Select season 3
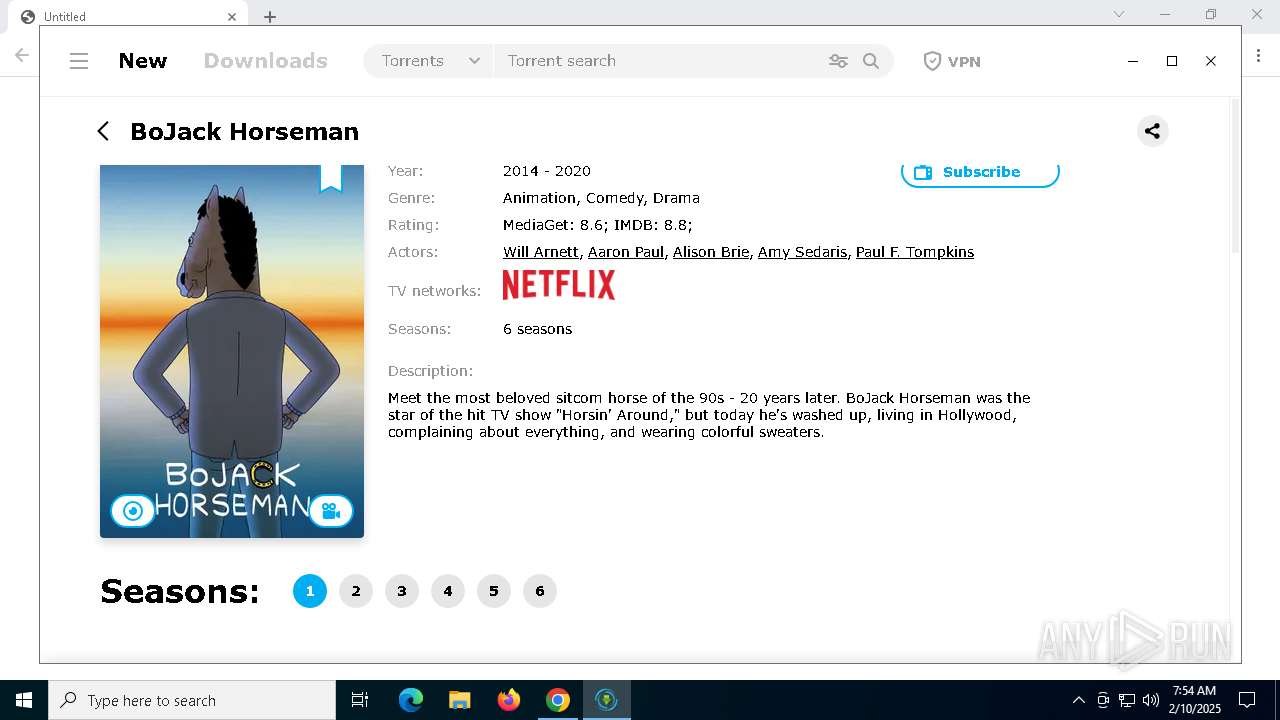 coord(402,591)
